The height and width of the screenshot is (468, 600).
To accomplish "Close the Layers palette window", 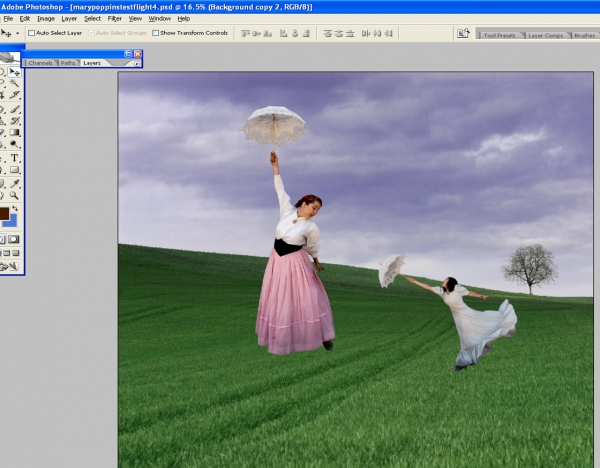I will tap(138, 54).
